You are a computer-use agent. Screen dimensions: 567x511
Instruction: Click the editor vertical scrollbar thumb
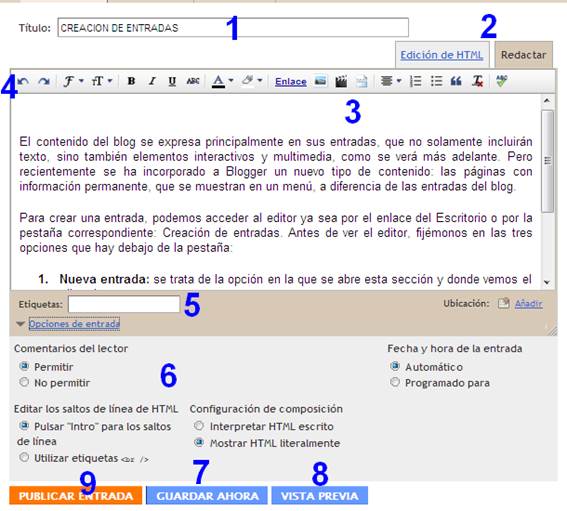coord(547,161)
